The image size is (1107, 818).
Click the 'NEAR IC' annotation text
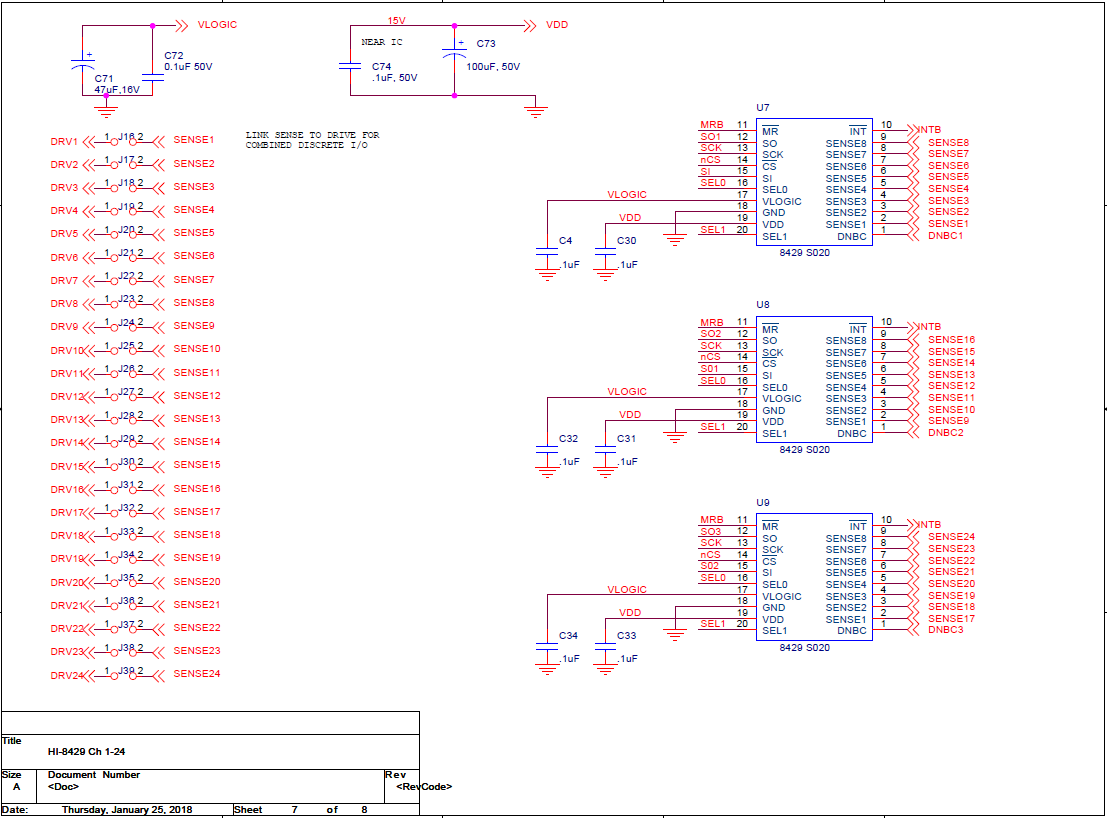(382, 42)
